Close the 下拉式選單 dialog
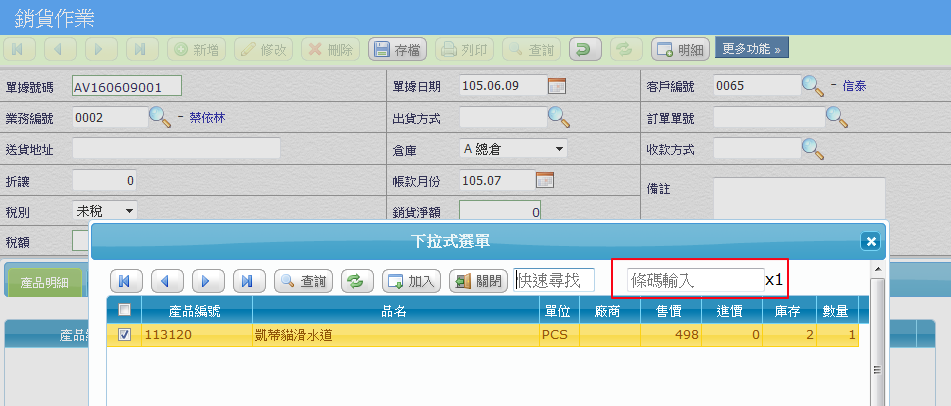 (870, 241)
